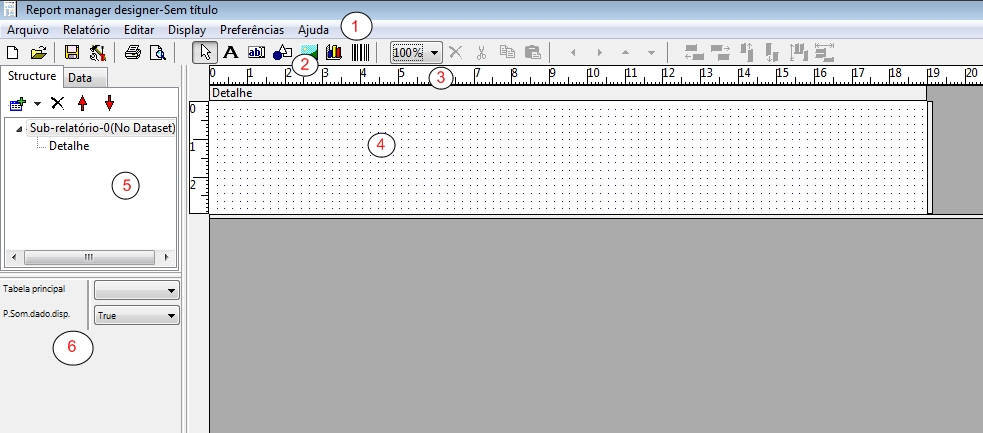Open print preview with the magnifier page icon
This screenshot has width=983, height=433.
157,52
